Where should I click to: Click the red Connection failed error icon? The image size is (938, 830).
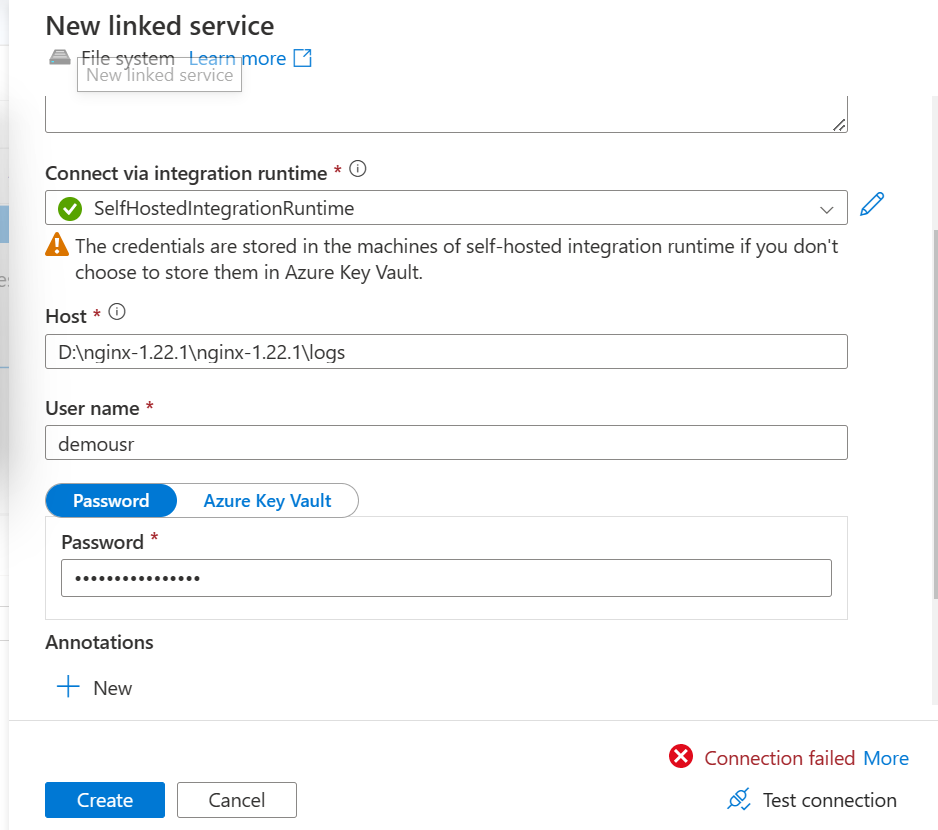click(x=681, y=756)
